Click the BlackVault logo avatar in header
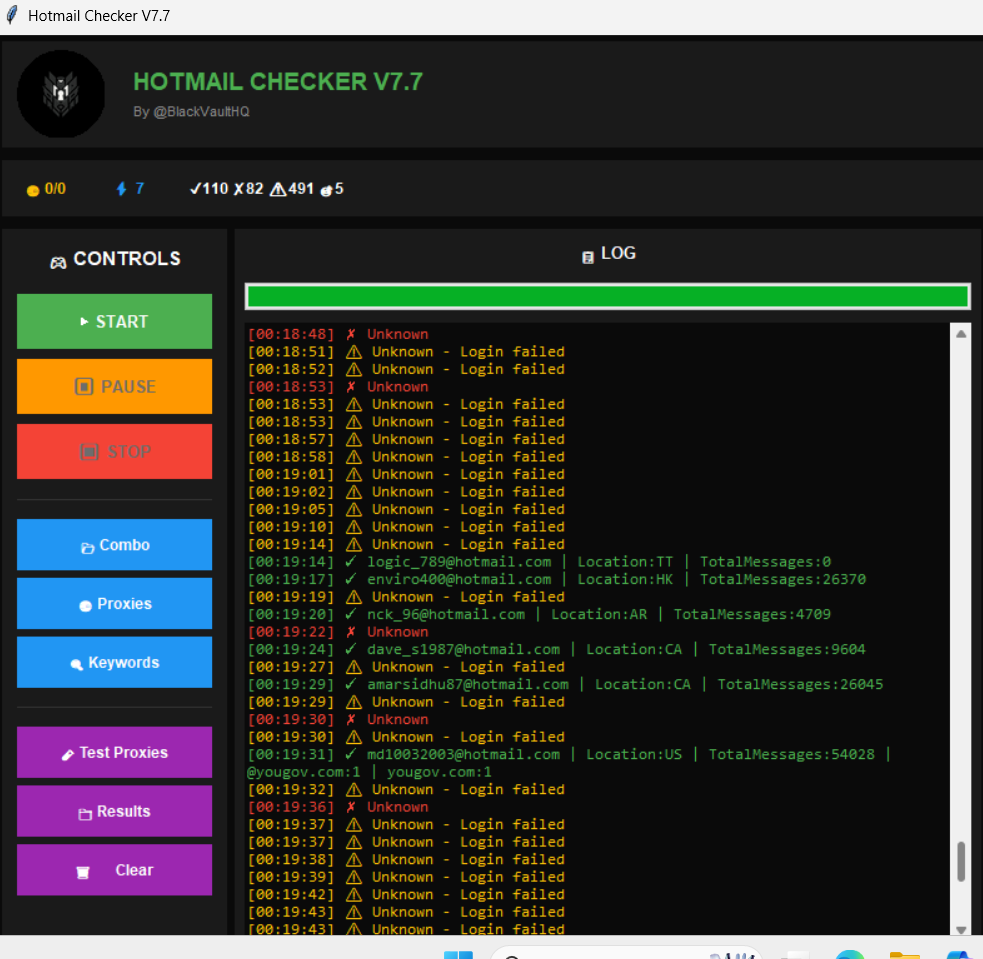Viewport: 983px width, 959px height. 61,94
